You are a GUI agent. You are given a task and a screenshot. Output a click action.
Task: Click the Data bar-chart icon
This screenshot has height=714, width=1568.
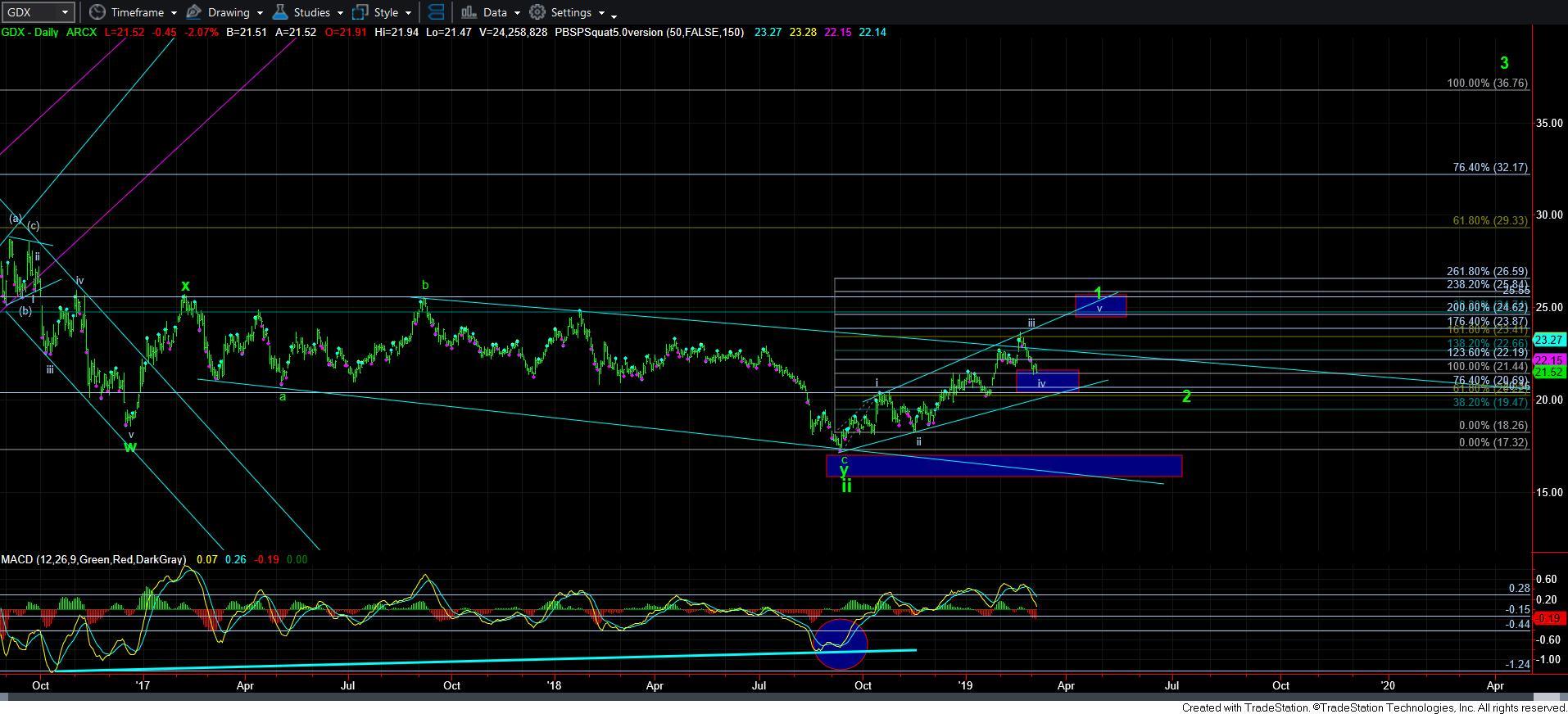point(469,12)
